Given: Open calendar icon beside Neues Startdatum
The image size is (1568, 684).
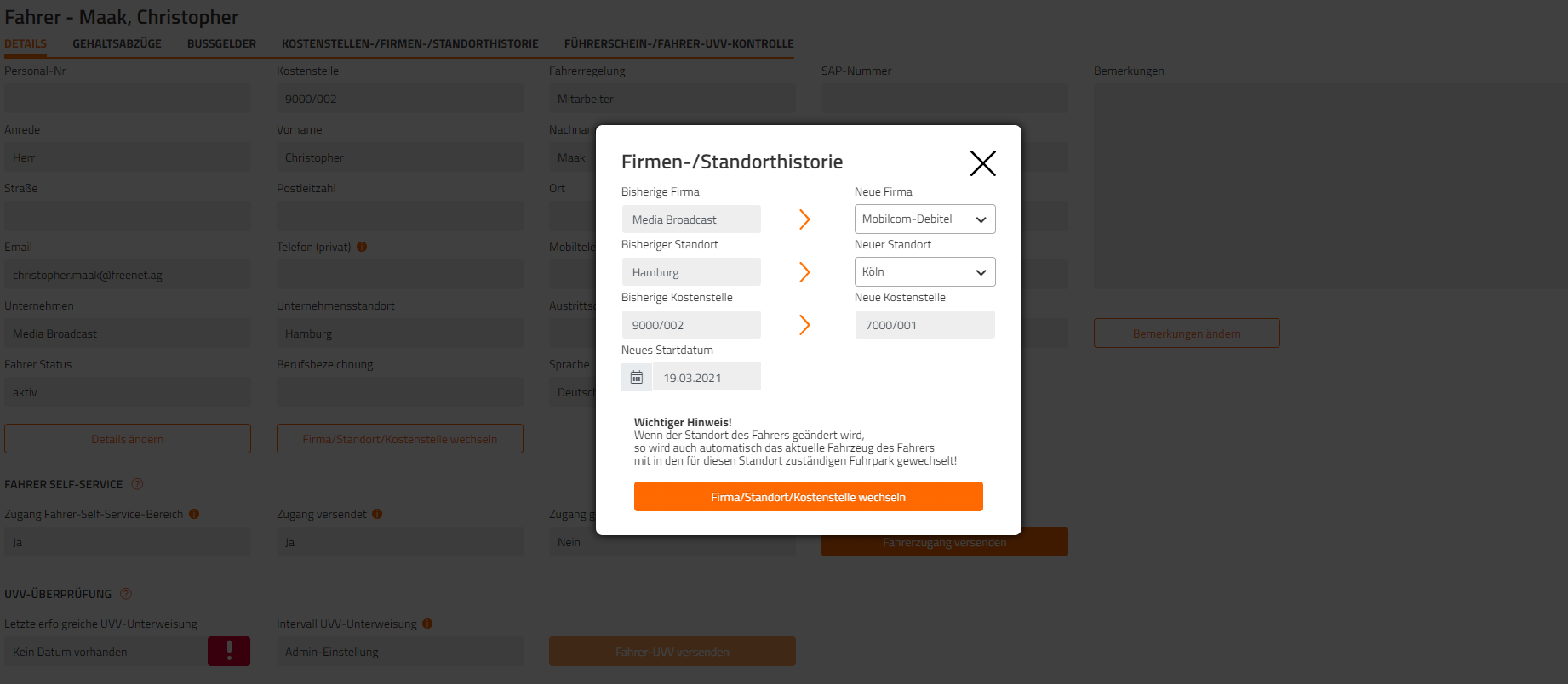Looking at the screenshot, I should pos(637,377).
